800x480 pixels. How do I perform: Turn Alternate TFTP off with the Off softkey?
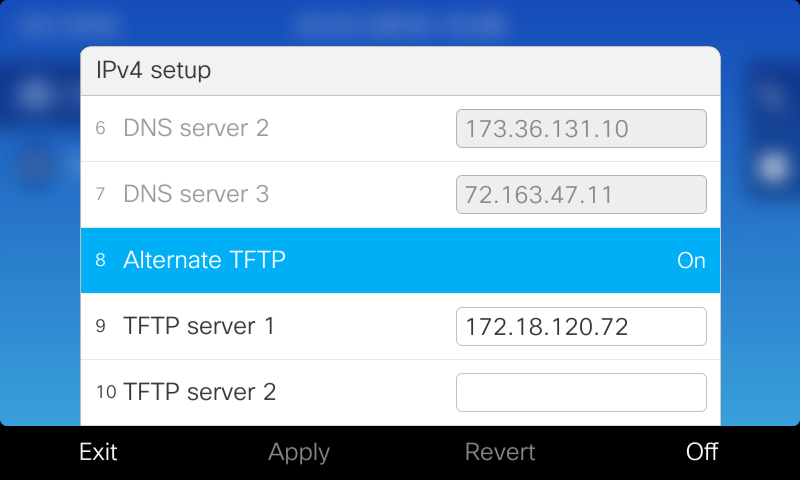[702, 452]
